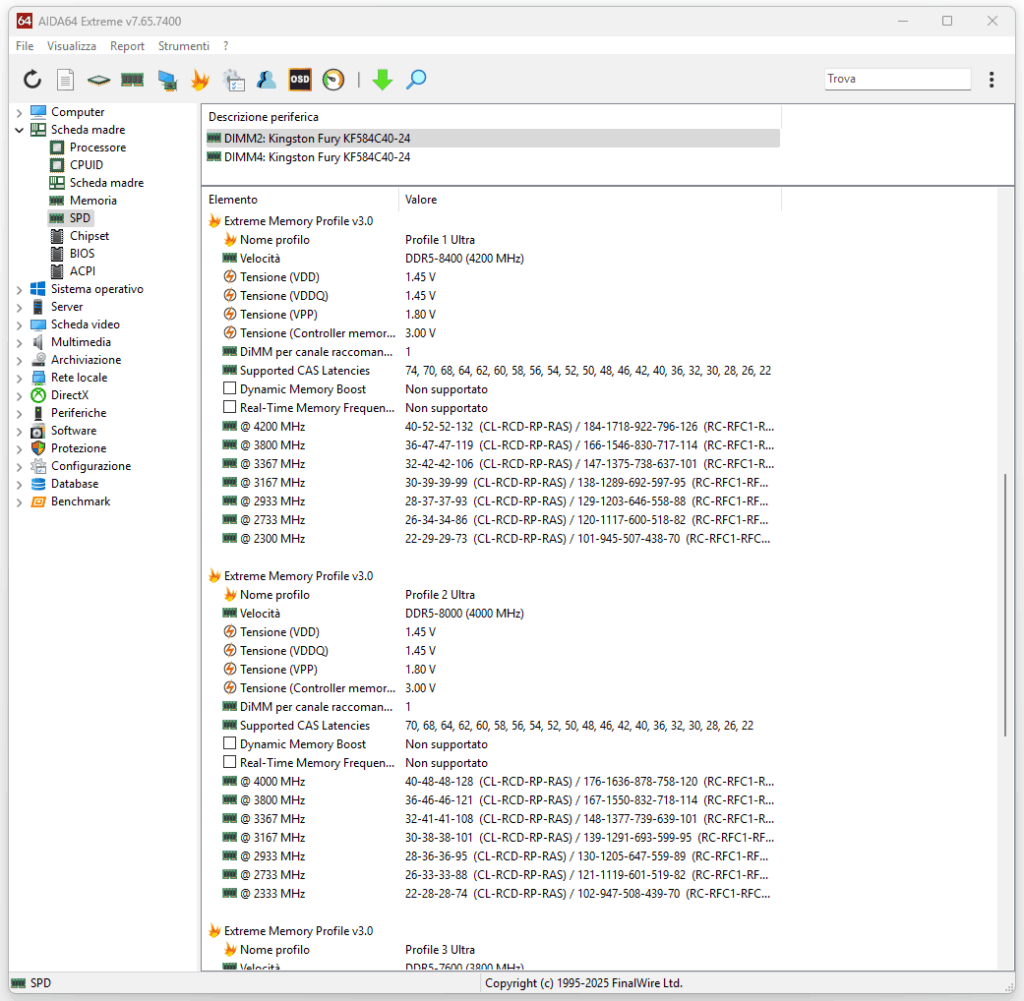Expand the Periferiche node arrow
1024x1001 pixels.
pos(19,413)
